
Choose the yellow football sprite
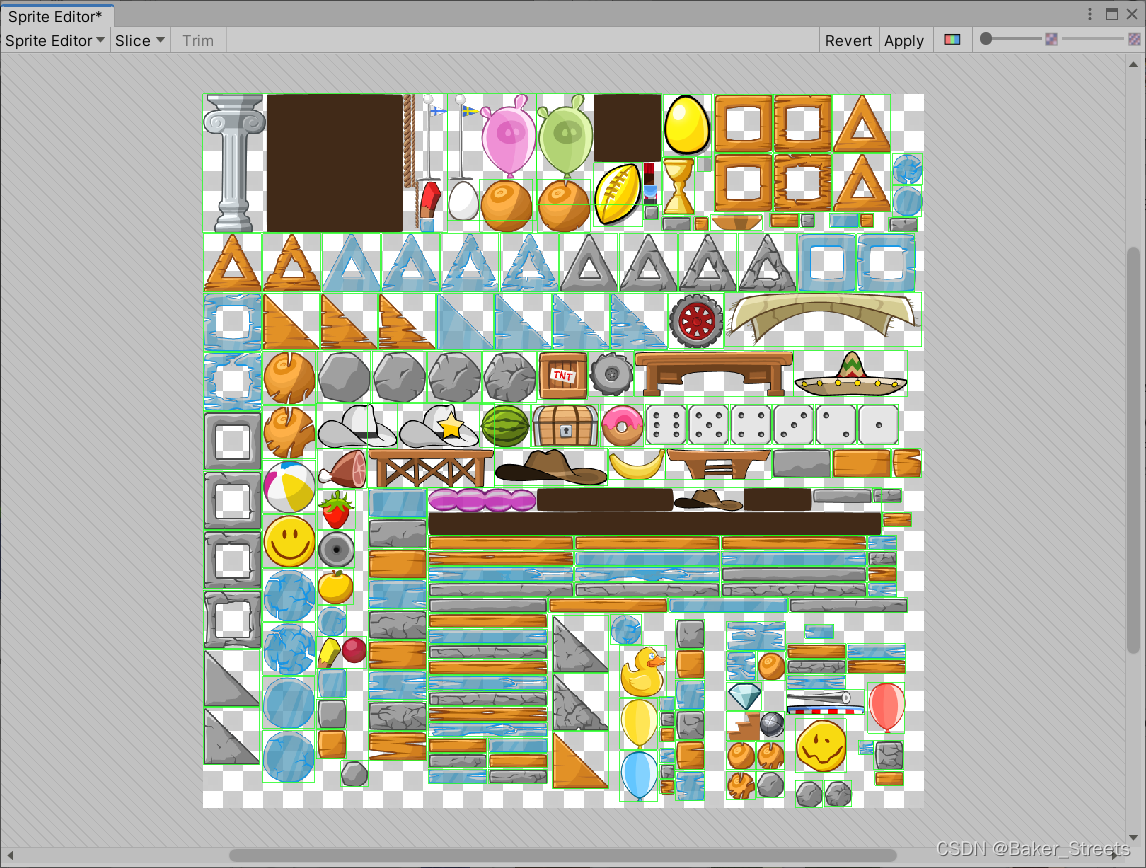click(x=618, y=194)
